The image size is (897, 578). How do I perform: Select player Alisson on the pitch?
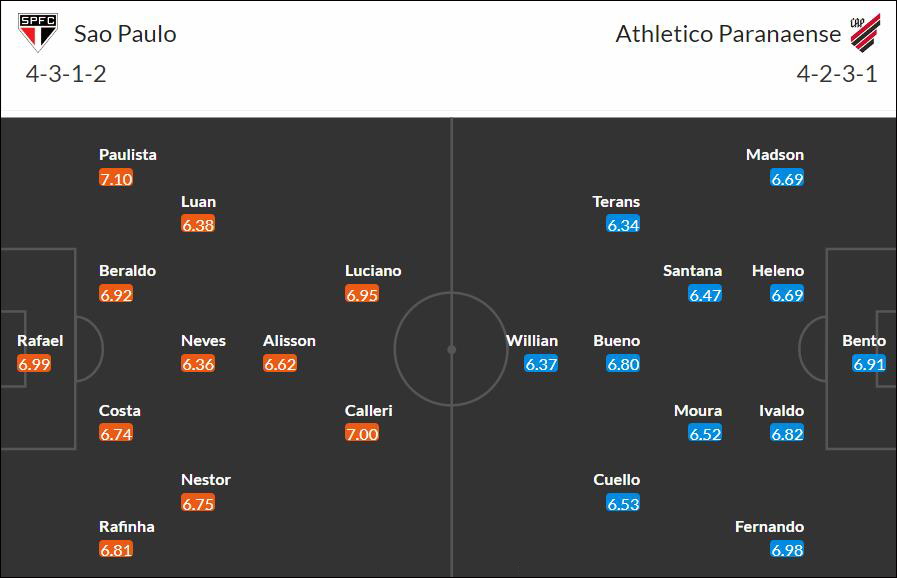coord(289,341)
